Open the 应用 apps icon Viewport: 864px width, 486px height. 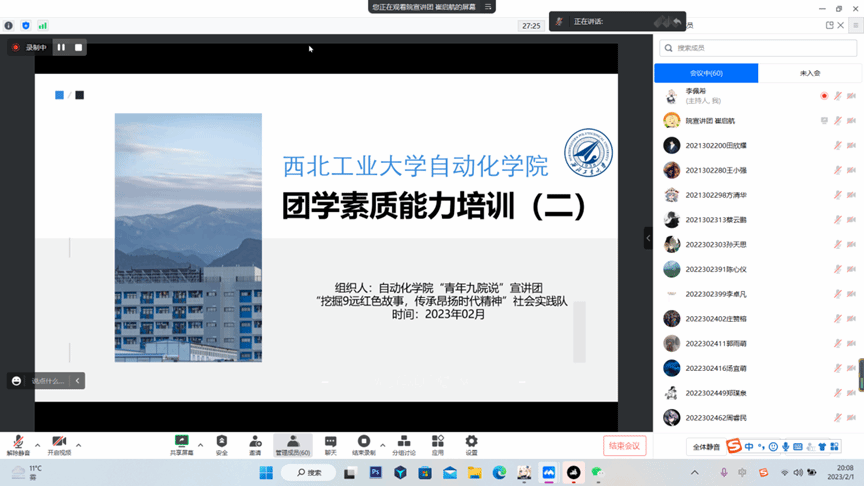[x=437, y=442]
